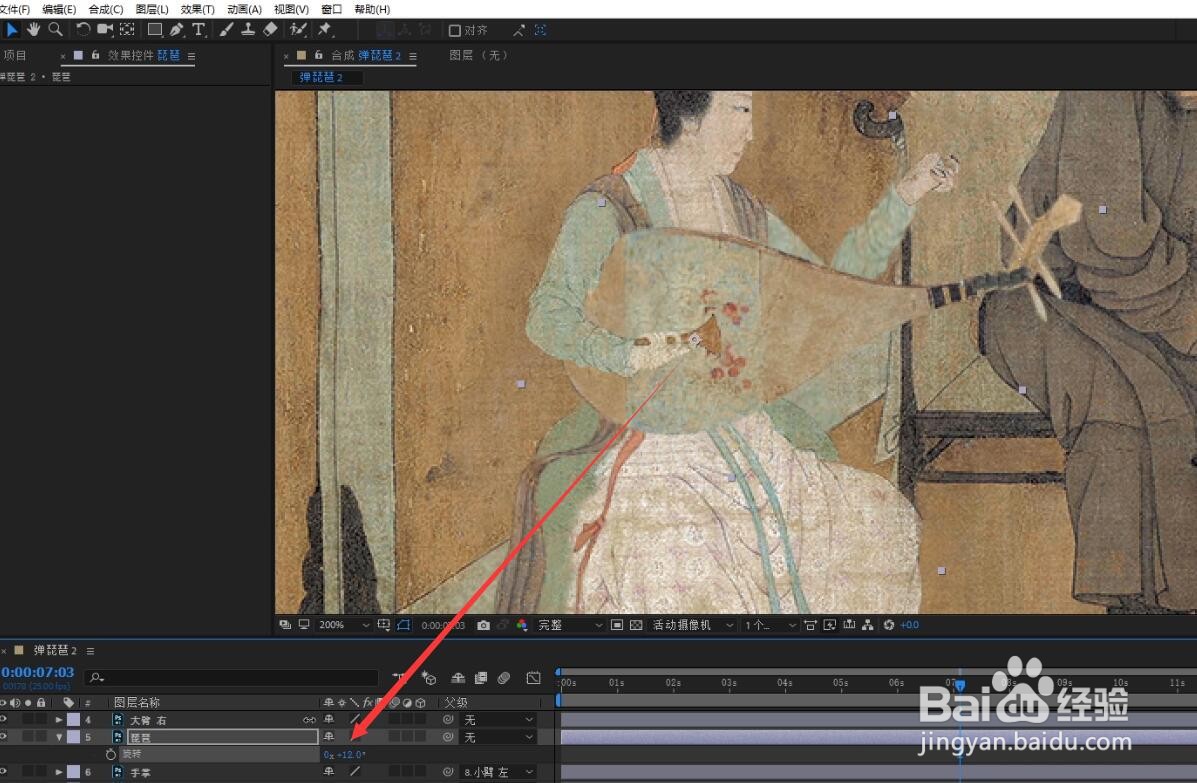The width and height of the screenshot is (1197, 783).
Task: Hide layer 6 手掌 eye toggle
Action: [3, 772]
